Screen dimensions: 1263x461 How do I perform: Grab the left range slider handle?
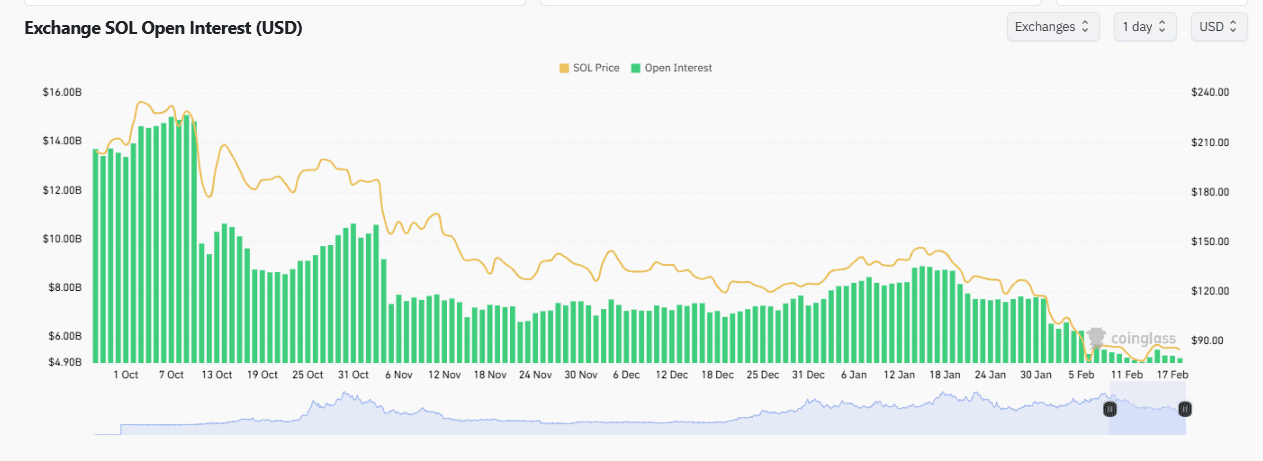coord(1109,408)
